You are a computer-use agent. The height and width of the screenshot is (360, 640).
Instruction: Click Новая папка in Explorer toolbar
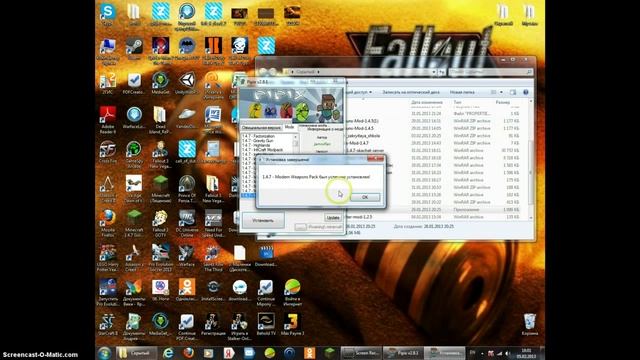point(462,92)
